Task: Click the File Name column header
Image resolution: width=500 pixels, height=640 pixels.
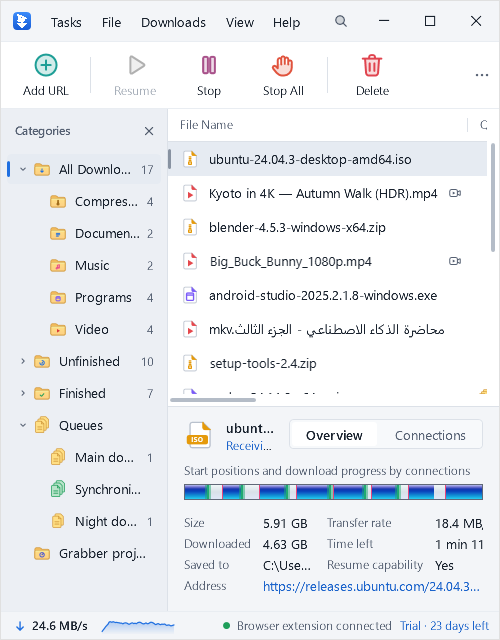Action: tap(318, 125)
